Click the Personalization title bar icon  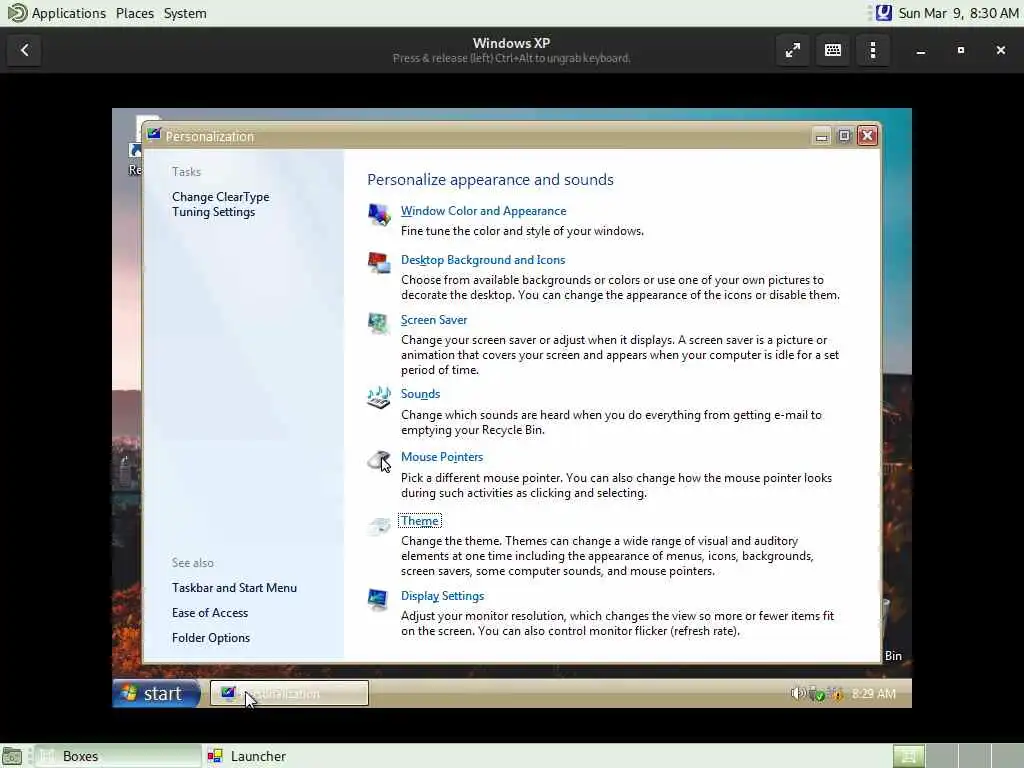pyautogui.click(x=154, y=135)
